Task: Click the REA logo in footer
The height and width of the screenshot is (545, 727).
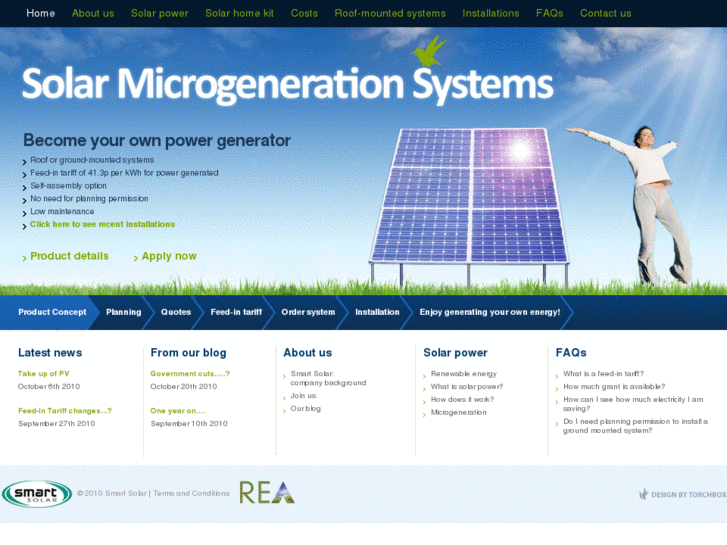Action: (267, 492)
